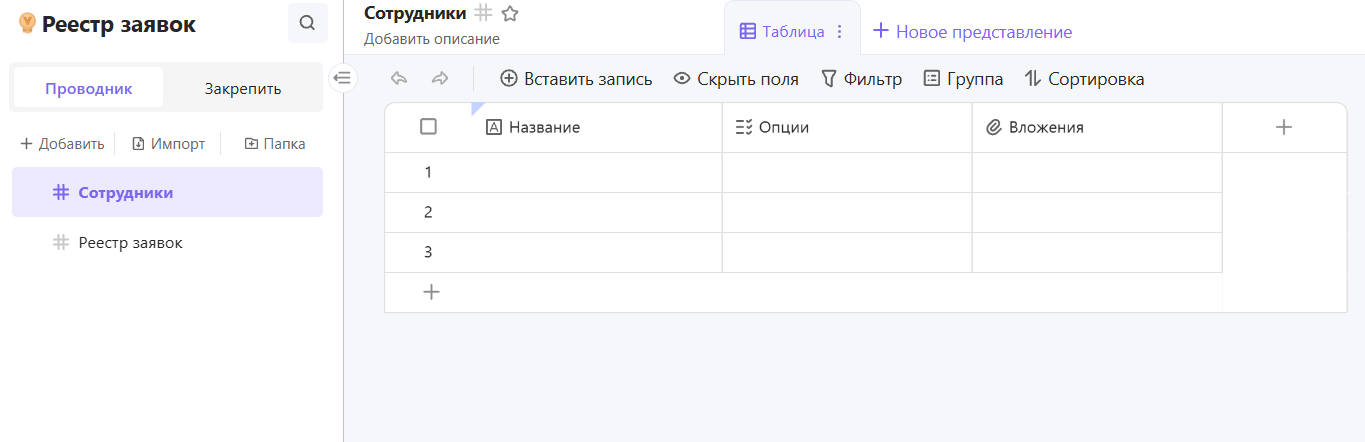Select row number 2
The width and height of the screenshot is (1365, 442).
[x=428, y=212]
